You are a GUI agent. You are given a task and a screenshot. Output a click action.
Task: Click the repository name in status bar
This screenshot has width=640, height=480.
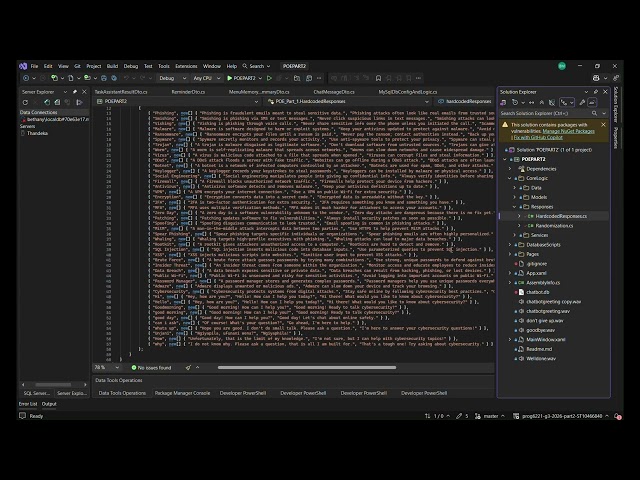pyautogui.click(x=562, y=416)
